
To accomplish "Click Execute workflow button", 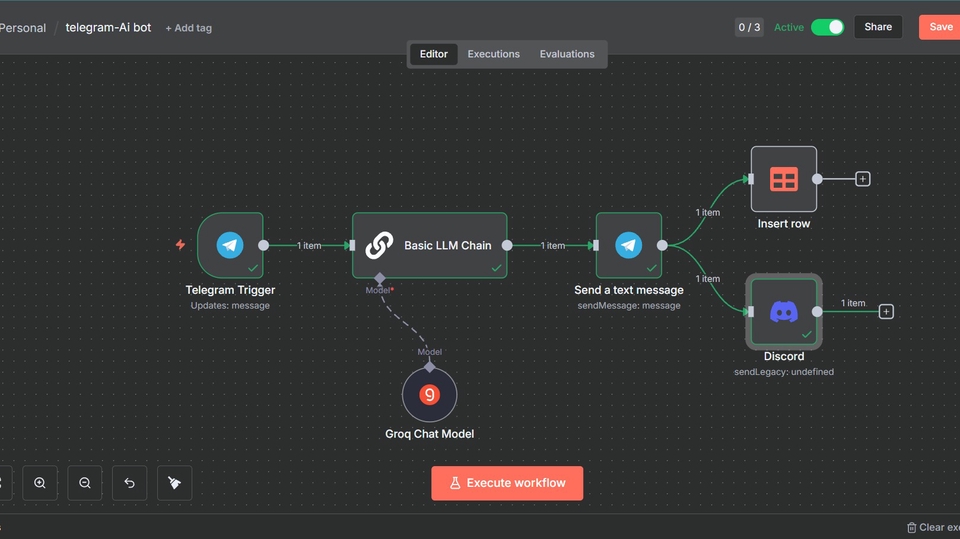I will coord(507,483).
